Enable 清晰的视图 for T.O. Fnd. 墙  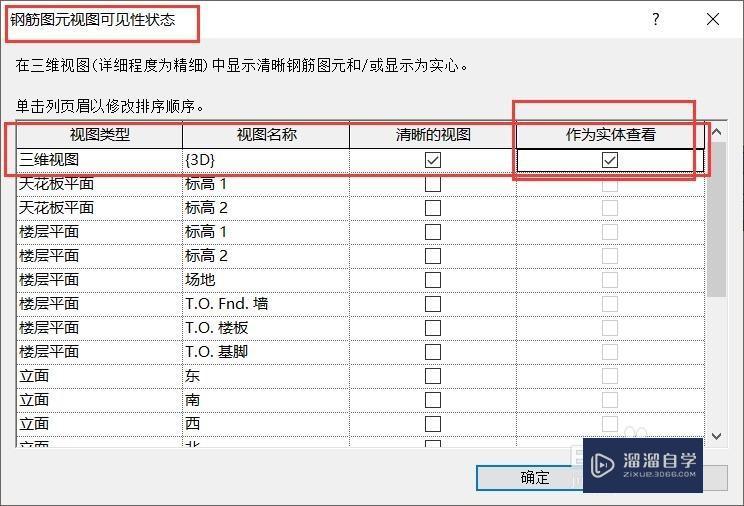point(433,304)
